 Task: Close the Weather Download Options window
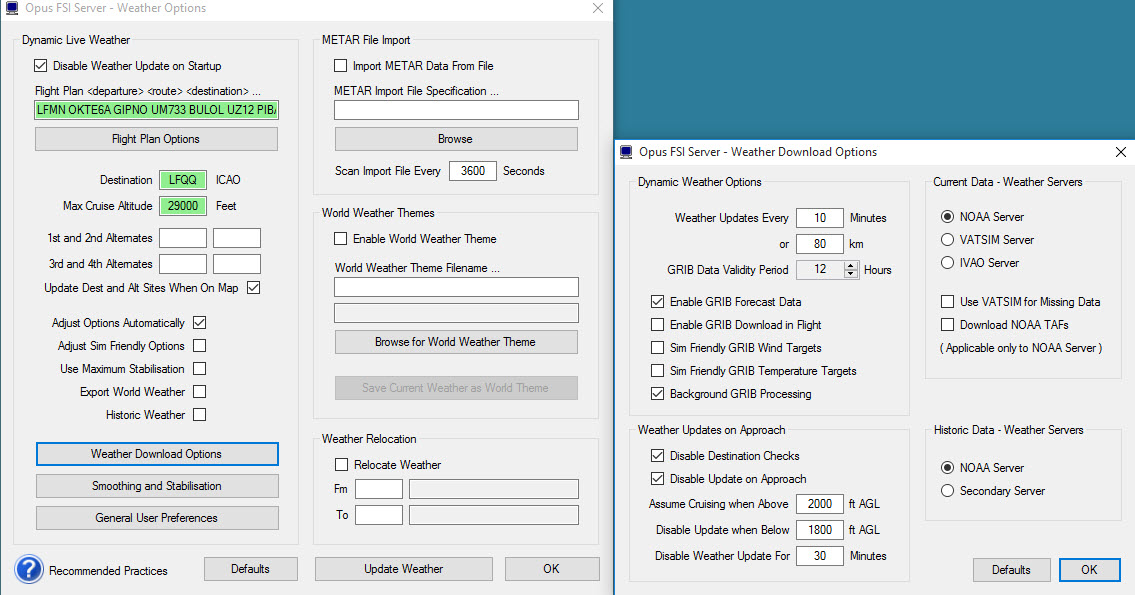click(1121, 152)
